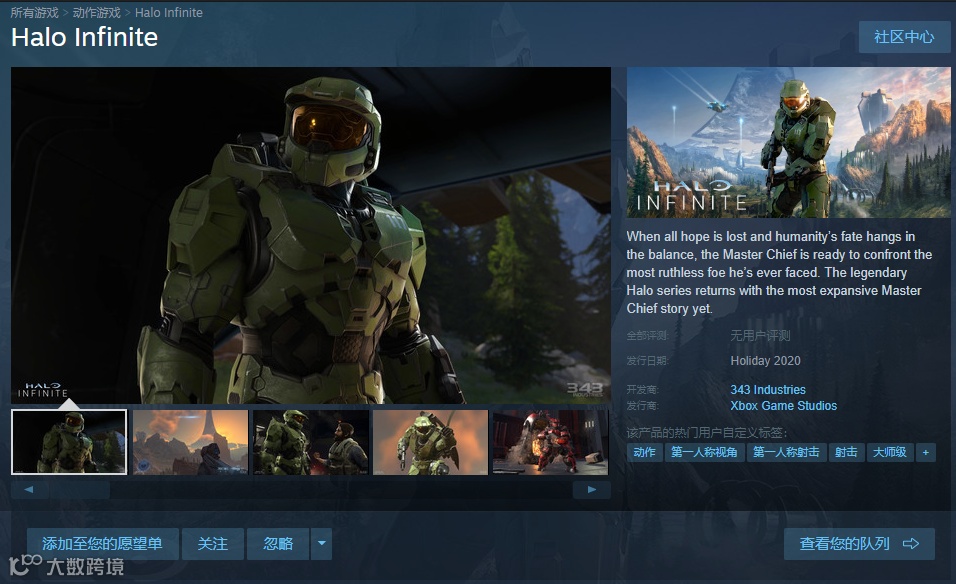This screenshot has height=584, width=956.
Task: Expand the dropdown arrow beside 忽略
Action: point(321,544)
